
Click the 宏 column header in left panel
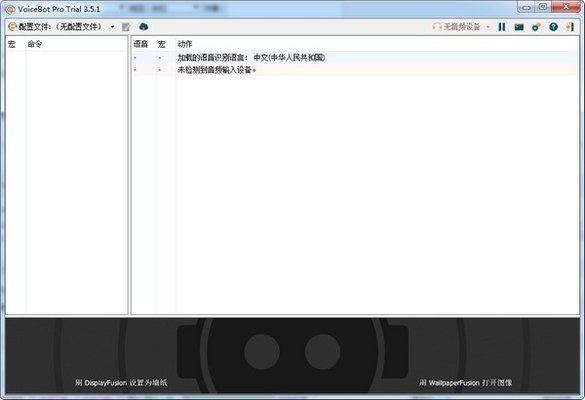12,44
